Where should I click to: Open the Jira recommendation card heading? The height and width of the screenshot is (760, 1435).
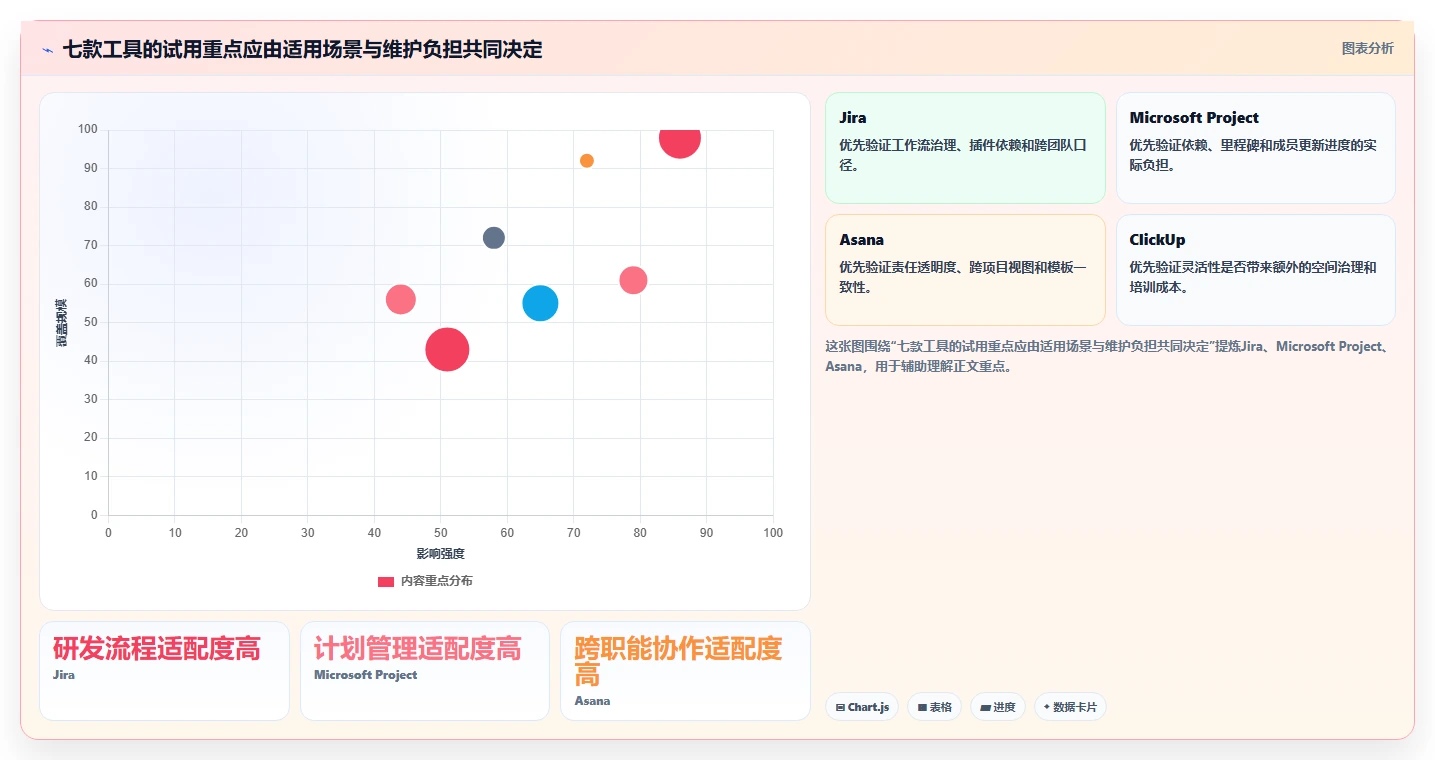[x=853, y=118]
